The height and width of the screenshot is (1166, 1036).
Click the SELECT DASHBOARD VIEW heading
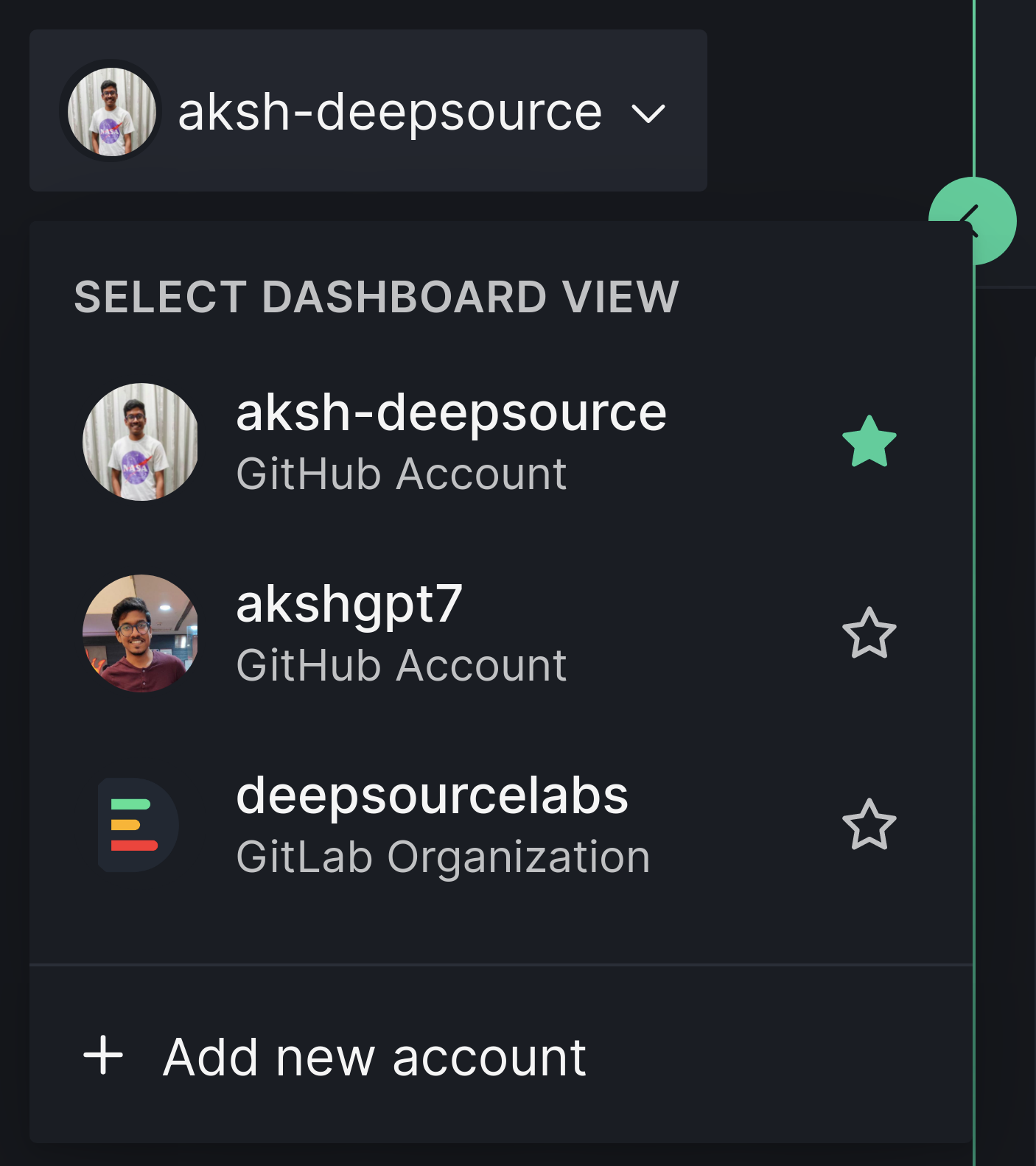pos(375,297)
